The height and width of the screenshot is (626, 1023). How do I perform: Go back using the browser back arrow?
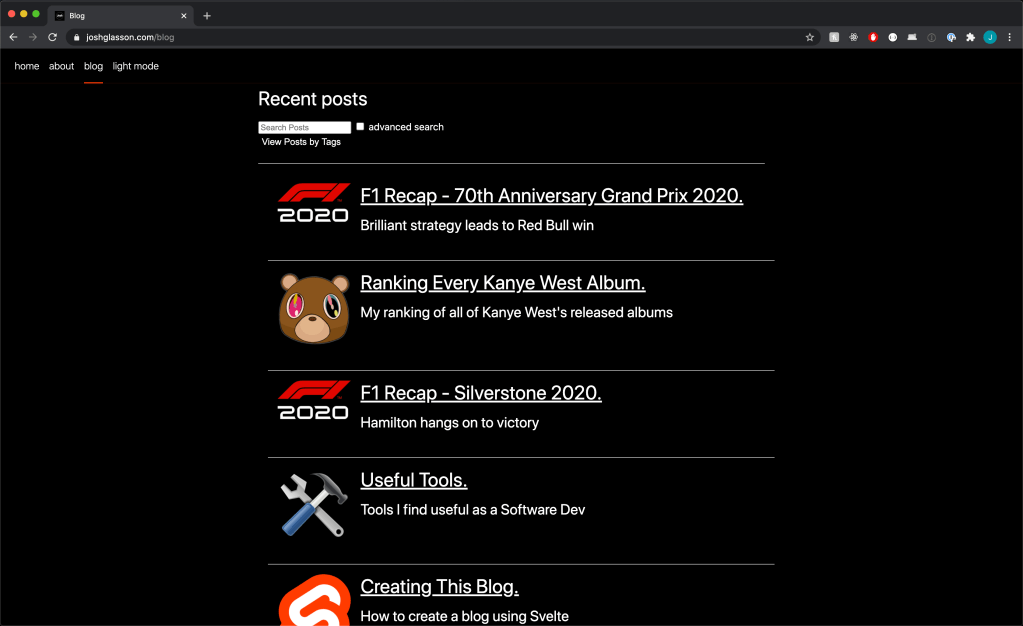(x=13, y=37)
